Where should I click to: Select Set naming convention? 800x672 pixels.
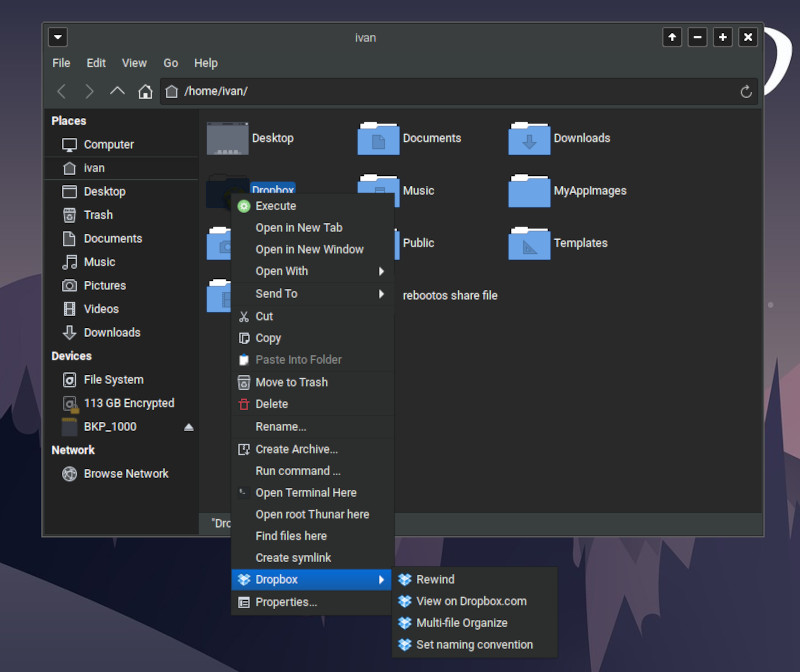tap(474, 645)
